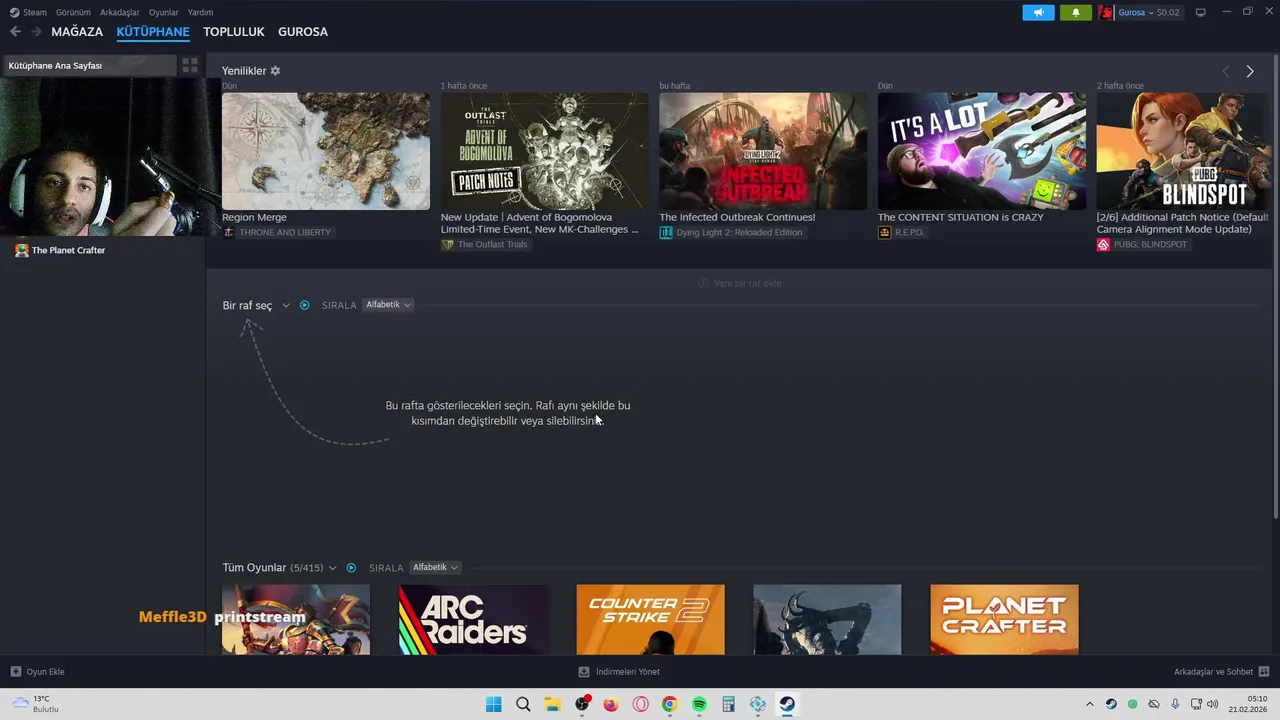
Task: Click the Oyun Ekle plus icon
Action: pyautogui.click(x=15, y=672)
